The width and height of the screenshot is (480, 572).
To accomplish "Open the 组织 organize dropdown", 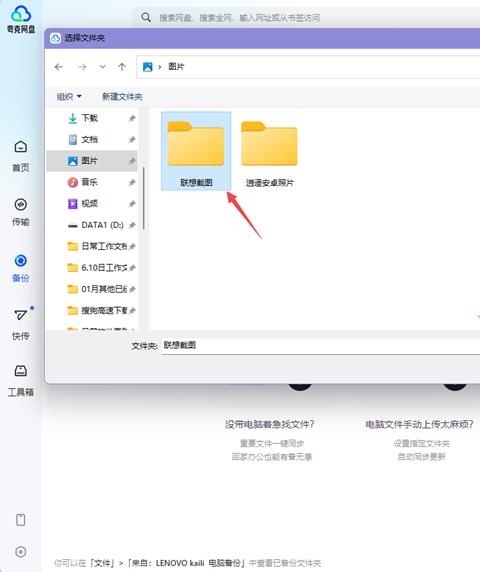I will (69, 97).
